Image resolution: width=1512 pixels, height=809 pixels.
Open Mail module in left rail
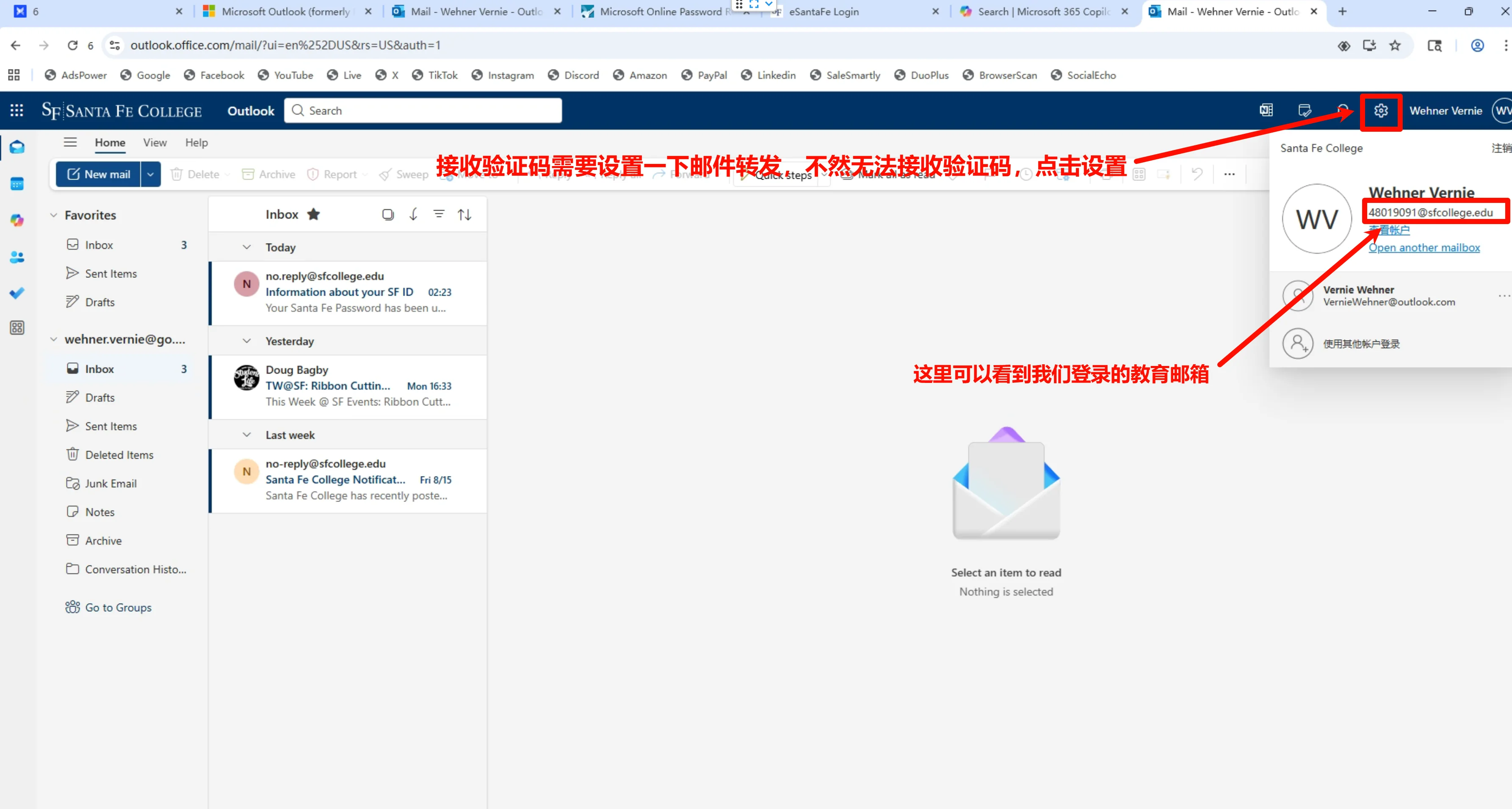tap(17, 147)
